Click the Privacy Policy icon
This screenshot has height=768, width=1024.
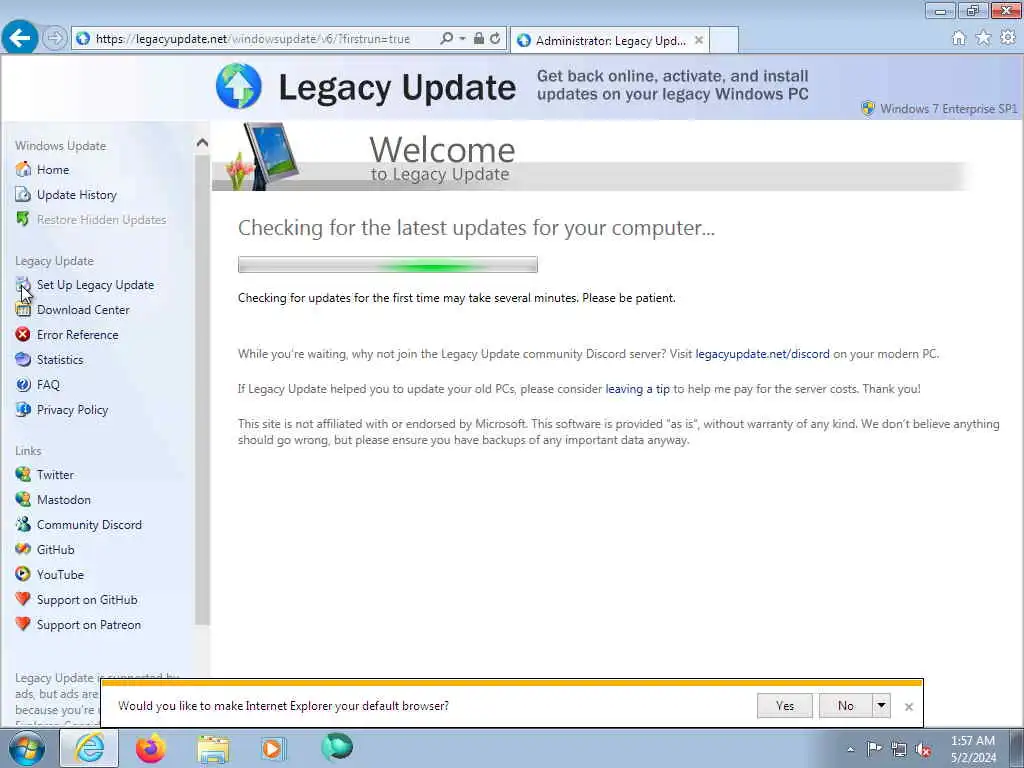(x=23, y=409)
